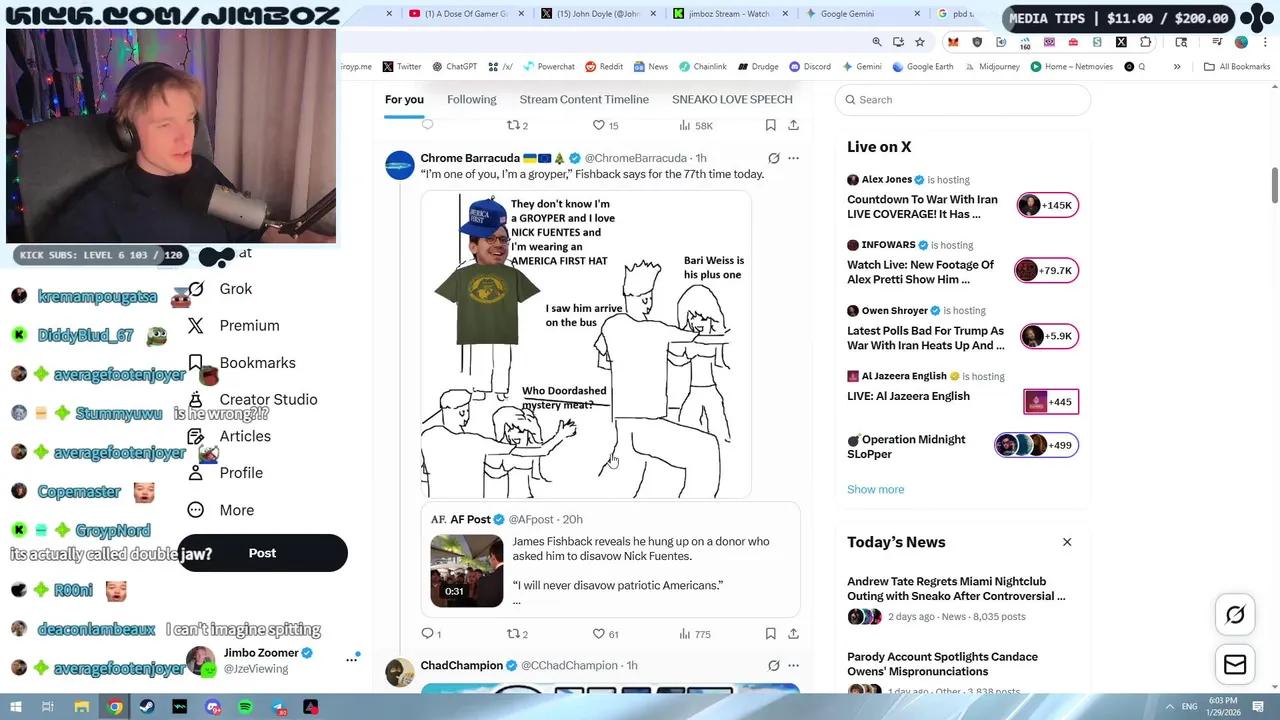
Task: Open MetaMask fox extension icon
Action: click(x=953, y=42)
